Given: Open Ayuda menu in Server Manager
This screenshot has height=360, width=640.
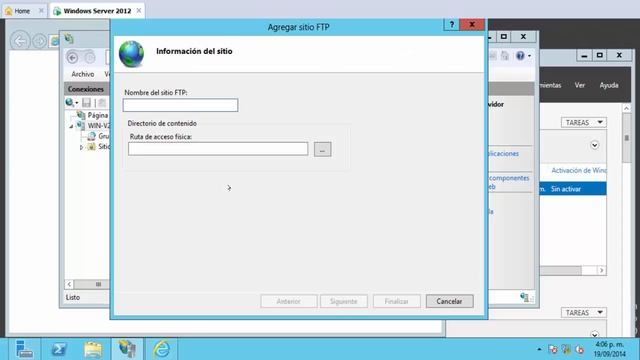Looking at the screenshot, I should (x=609, y=85).
